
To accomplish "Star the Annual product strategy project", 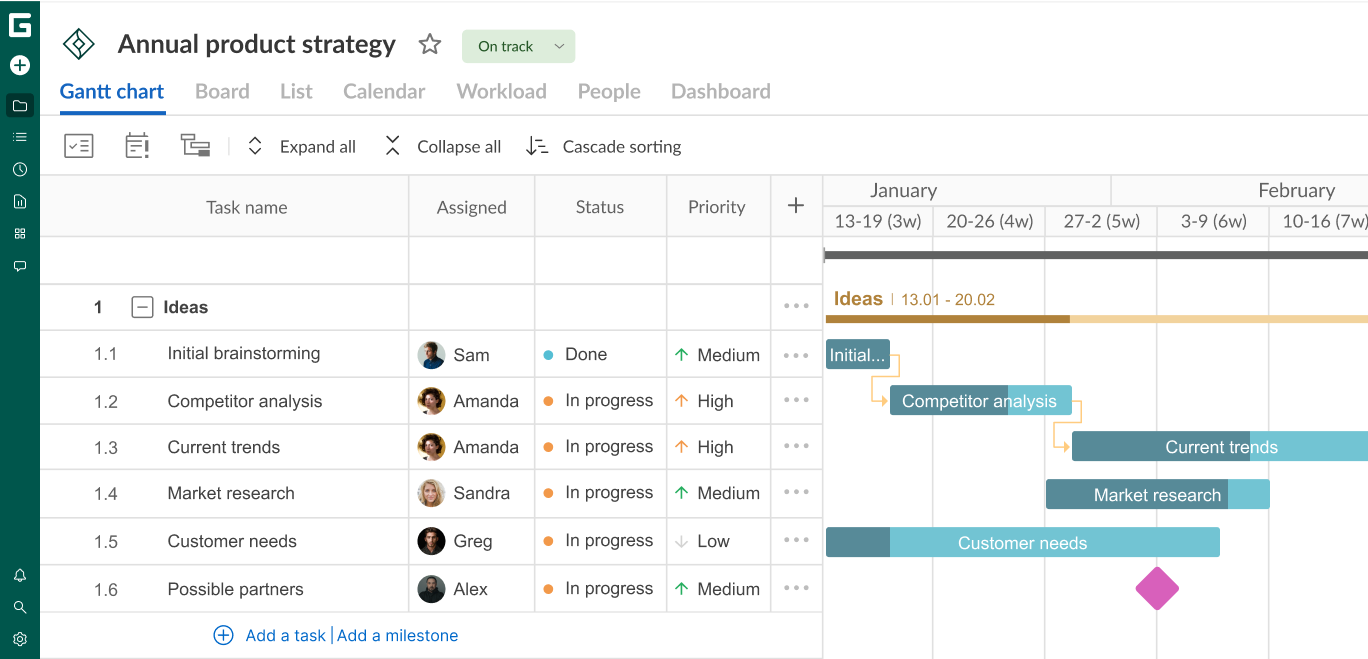I will 429,44.
